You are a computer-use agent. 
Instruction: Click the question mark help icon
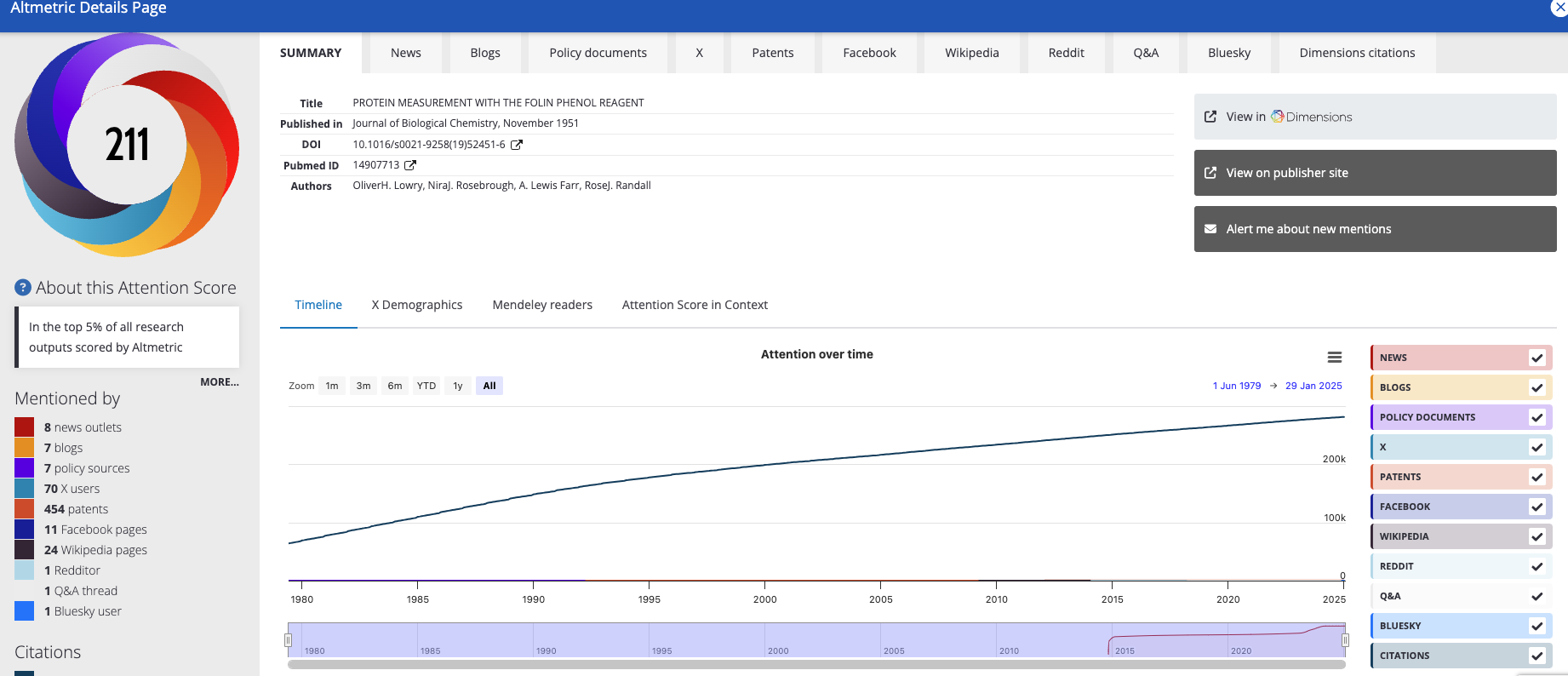pyautogui.click(x=23, y=288)
